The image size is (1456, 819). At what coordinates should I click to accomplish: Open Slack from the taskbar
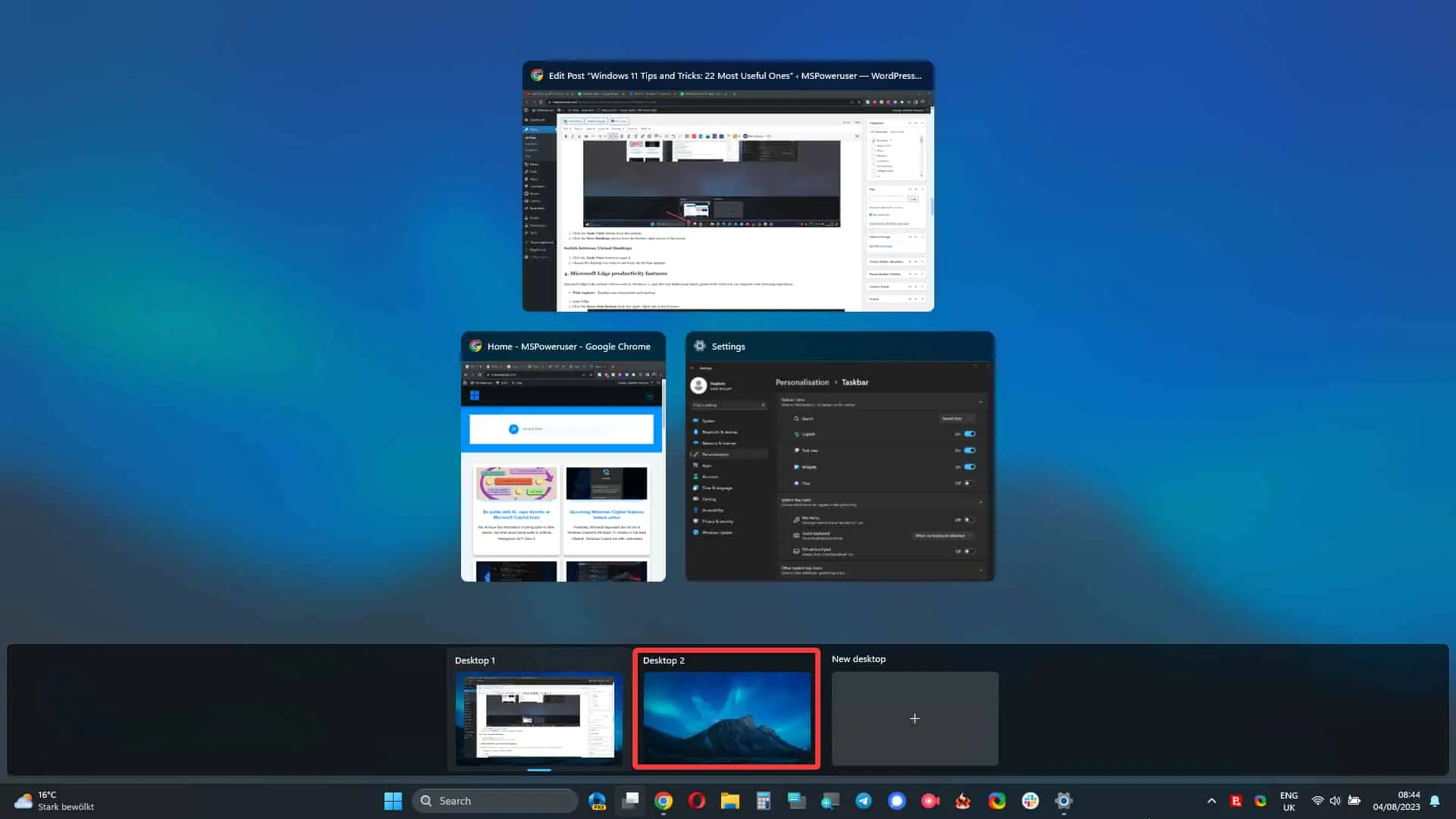(1030, 801)
